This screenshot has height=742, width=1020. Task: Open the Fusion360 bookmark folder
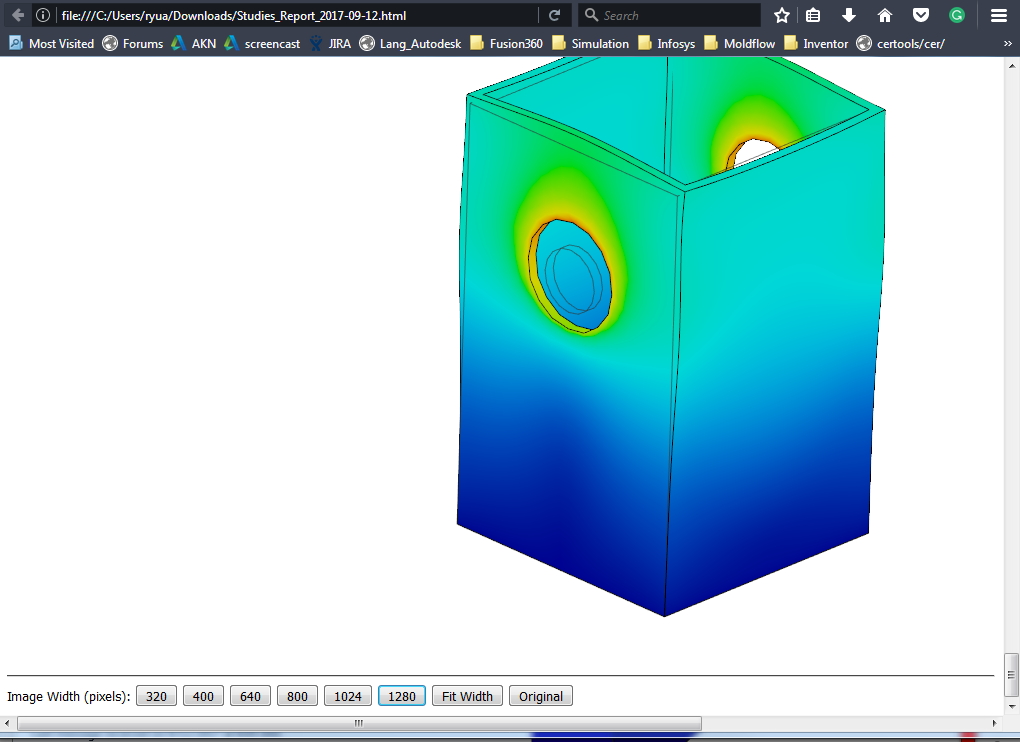[506, 44]
